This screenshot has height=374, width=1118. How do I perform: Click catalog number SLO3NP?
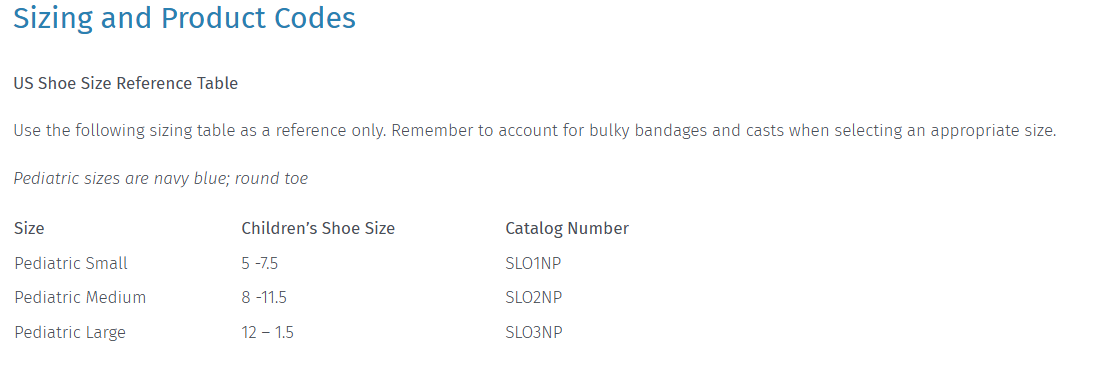click(533, 332)
